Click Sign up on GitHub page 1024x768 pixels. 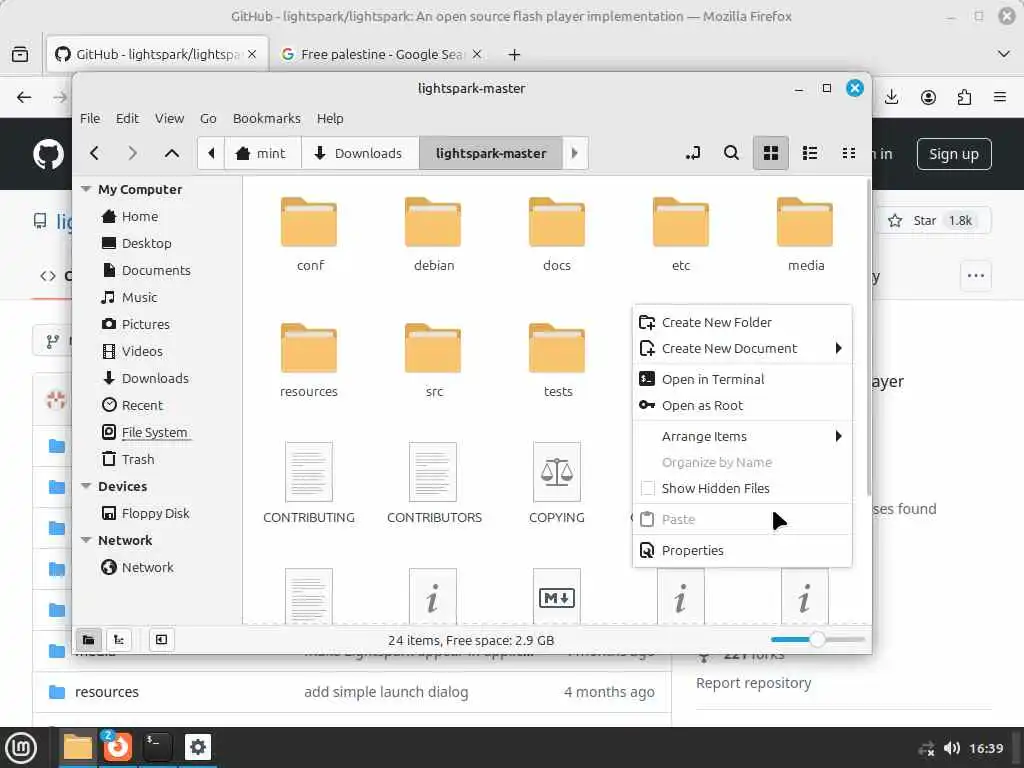tap(953, 154)
